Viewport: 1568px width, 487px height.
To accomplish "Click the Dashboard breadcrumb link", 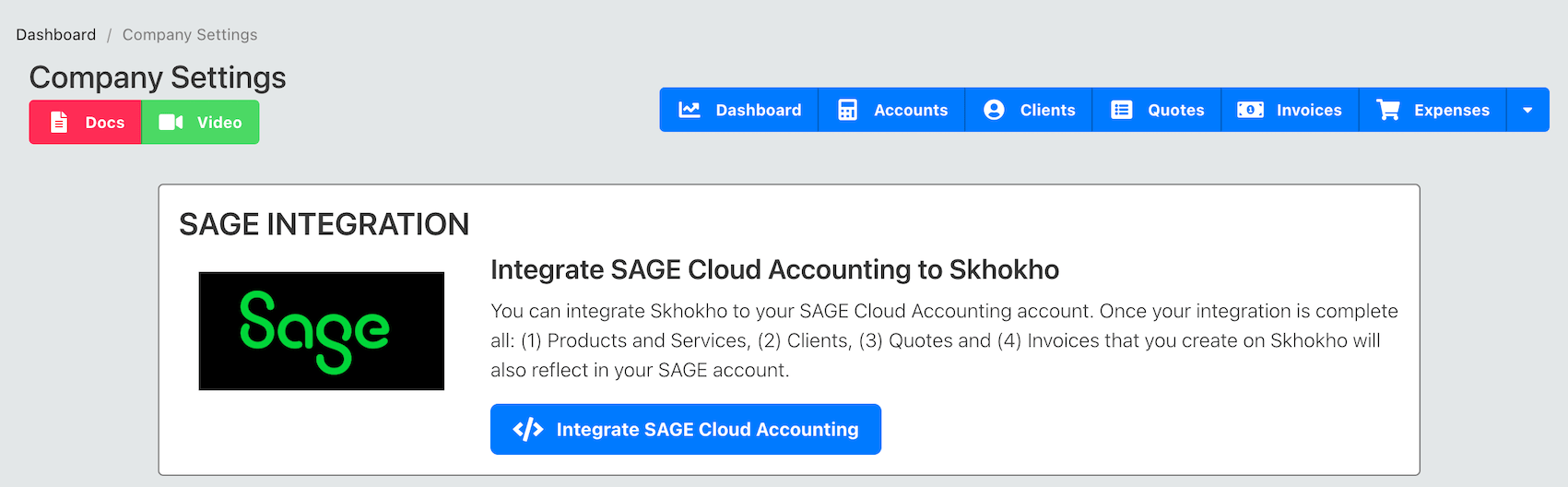I will pos(56,34).
